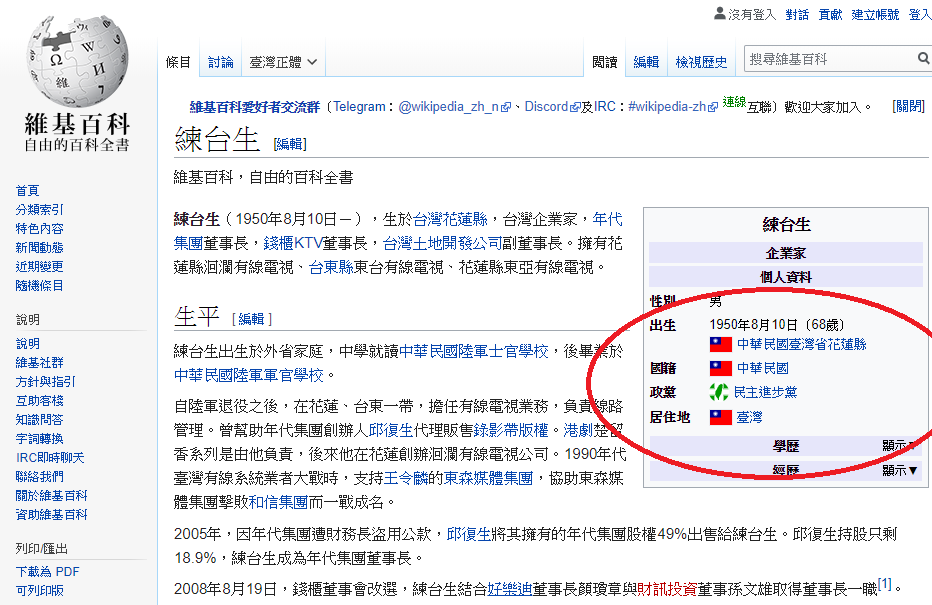Open 維基社群 in the sidebar
The height and width of the screenshot is (605, 932).
point(39,363)
